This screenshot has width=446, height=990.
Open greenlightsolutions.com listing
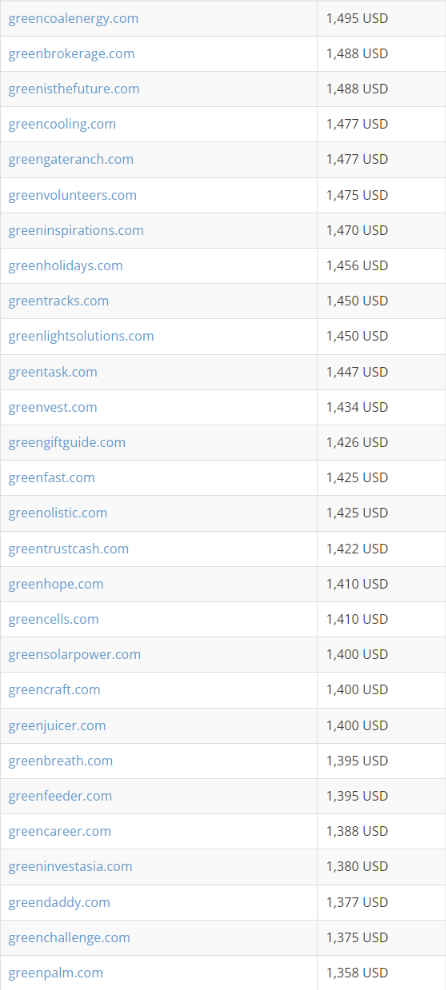tap(81, 337)
